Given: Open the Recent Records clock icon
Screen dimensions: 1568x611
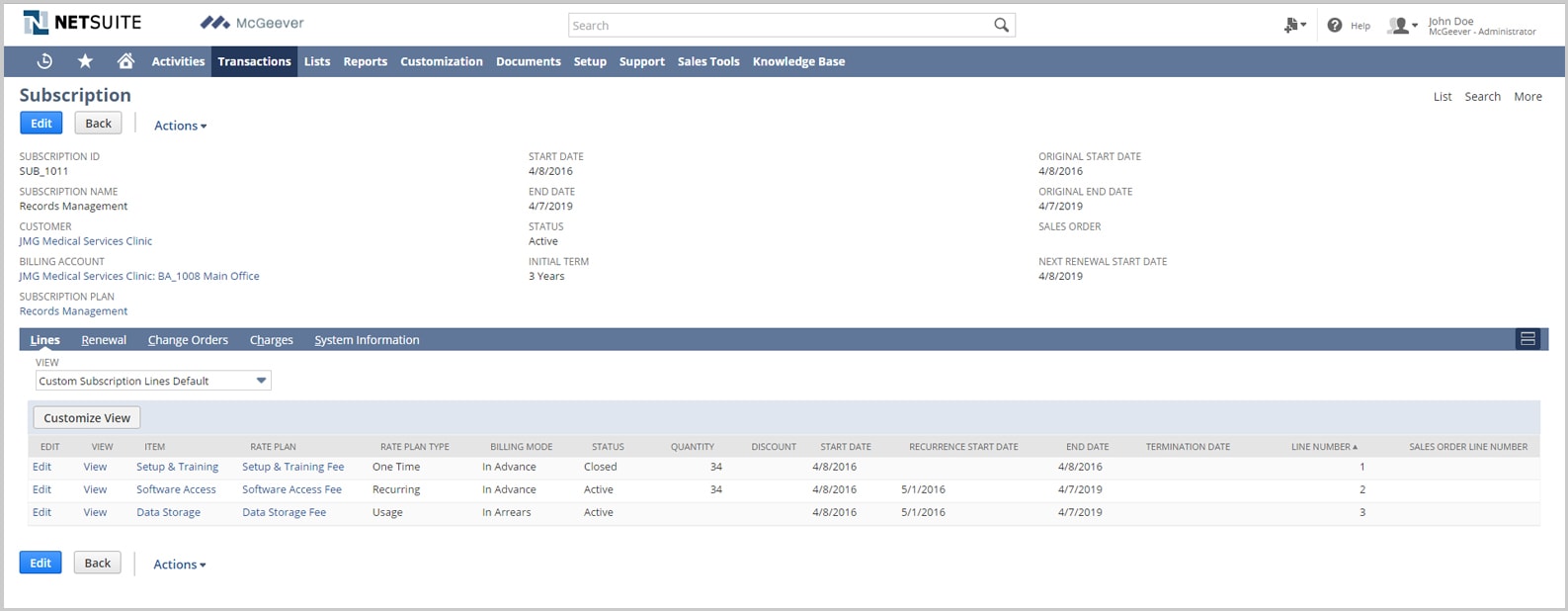Looking at the screenshot, I should pyautogui.click(x=44, y=61).
